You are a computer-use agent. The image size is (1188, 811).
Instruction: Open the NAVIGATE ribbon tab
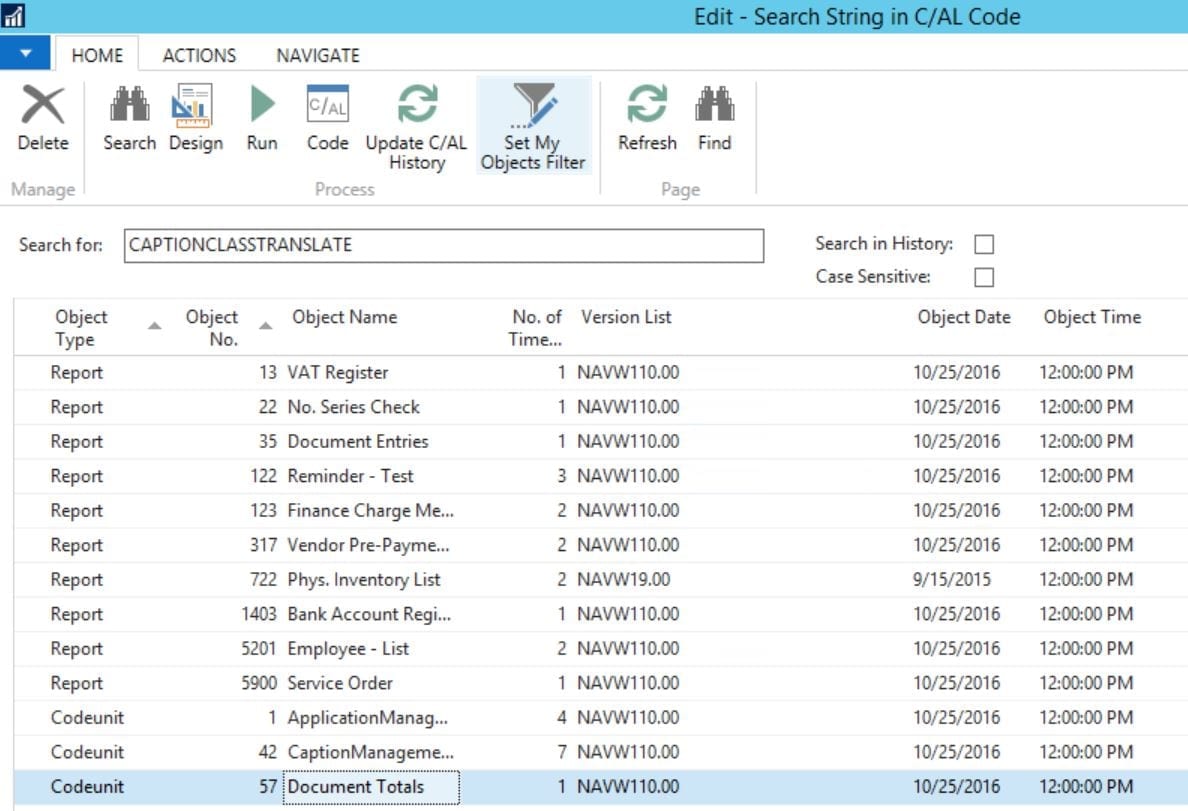pyautogui.click(x=318, y=55)
